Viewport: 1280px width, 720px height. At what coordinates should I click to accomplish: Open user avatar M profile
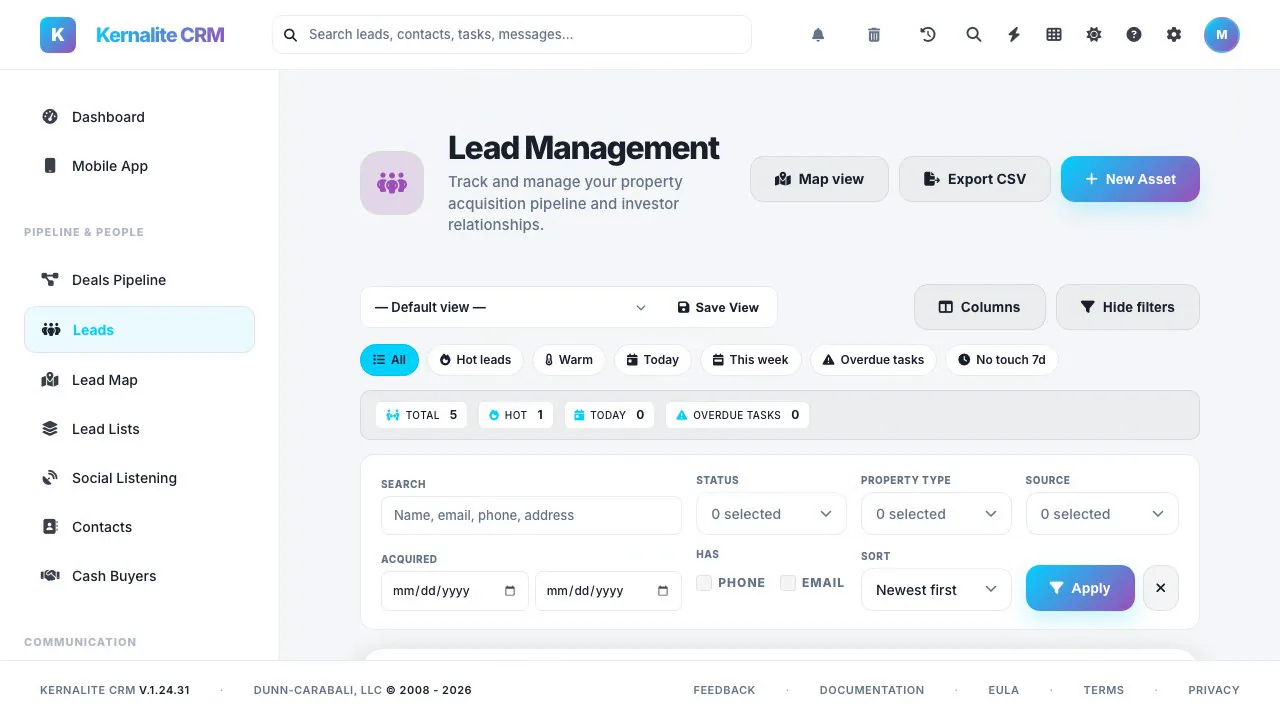click(1222, 35)
